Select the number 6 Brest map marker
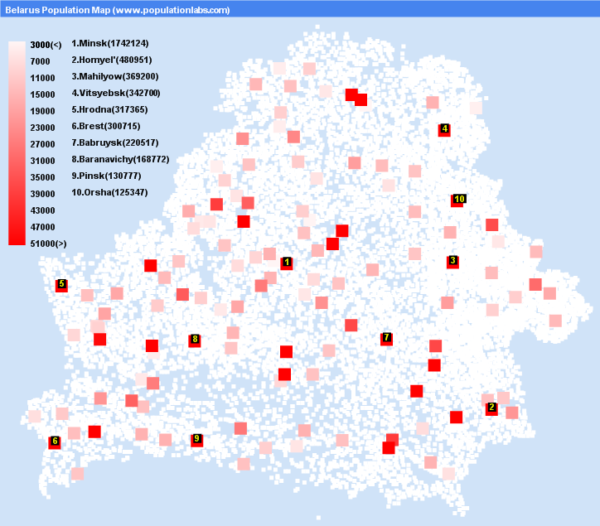The height and width of the screenshot is (526, 600). coord(54,441)
